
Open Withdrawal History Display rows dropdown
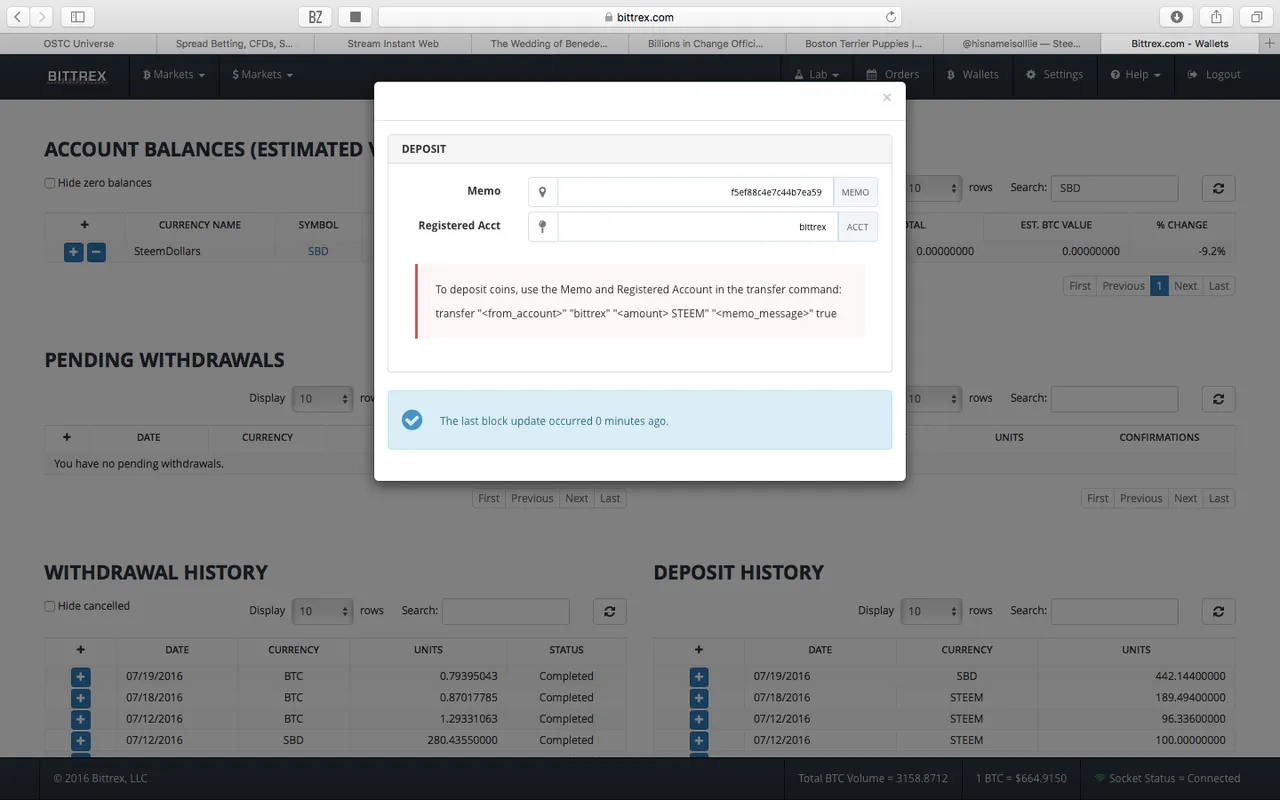tap(322, 611)
